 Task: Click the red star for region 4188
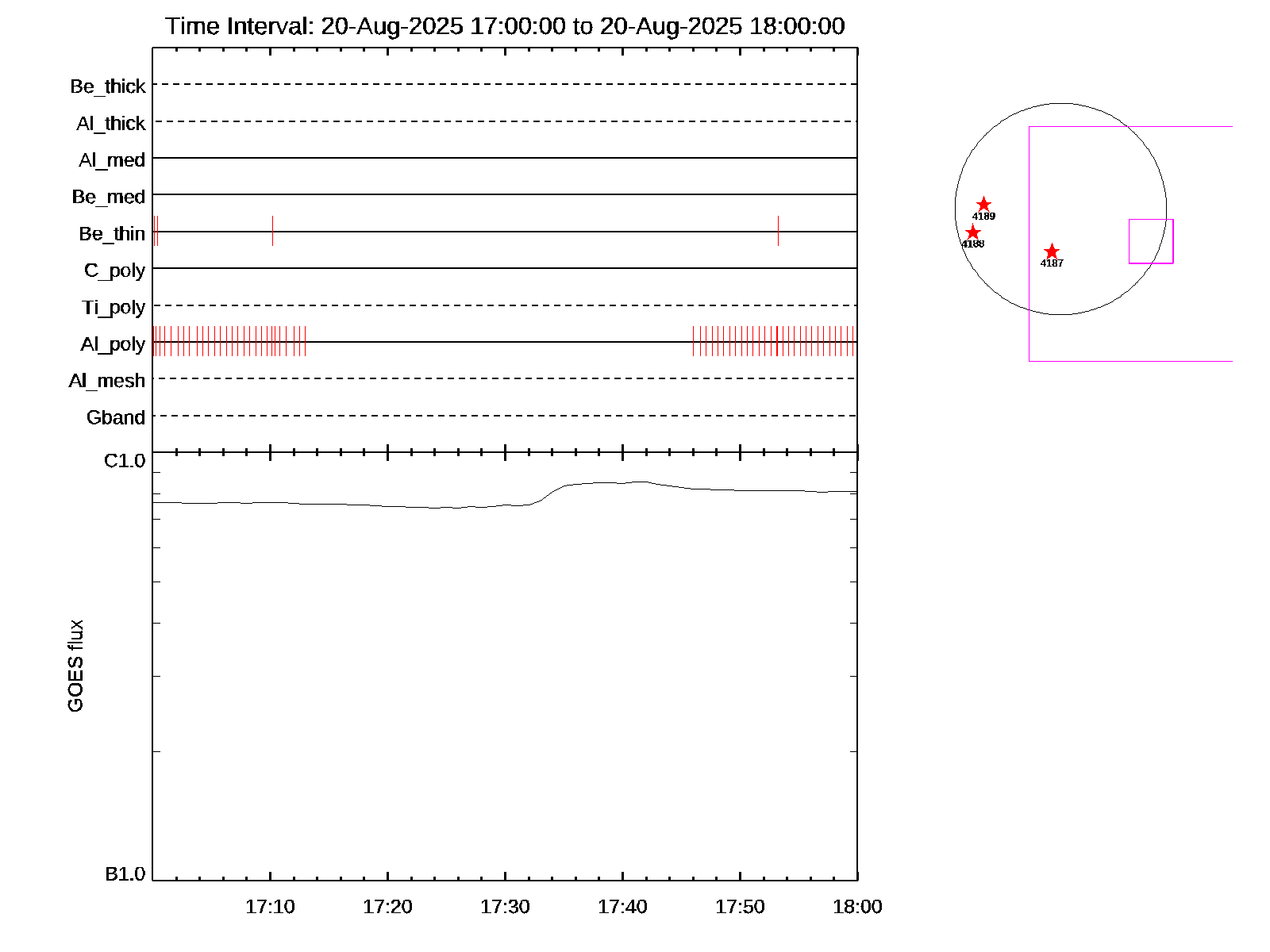[x=972, y=232]
